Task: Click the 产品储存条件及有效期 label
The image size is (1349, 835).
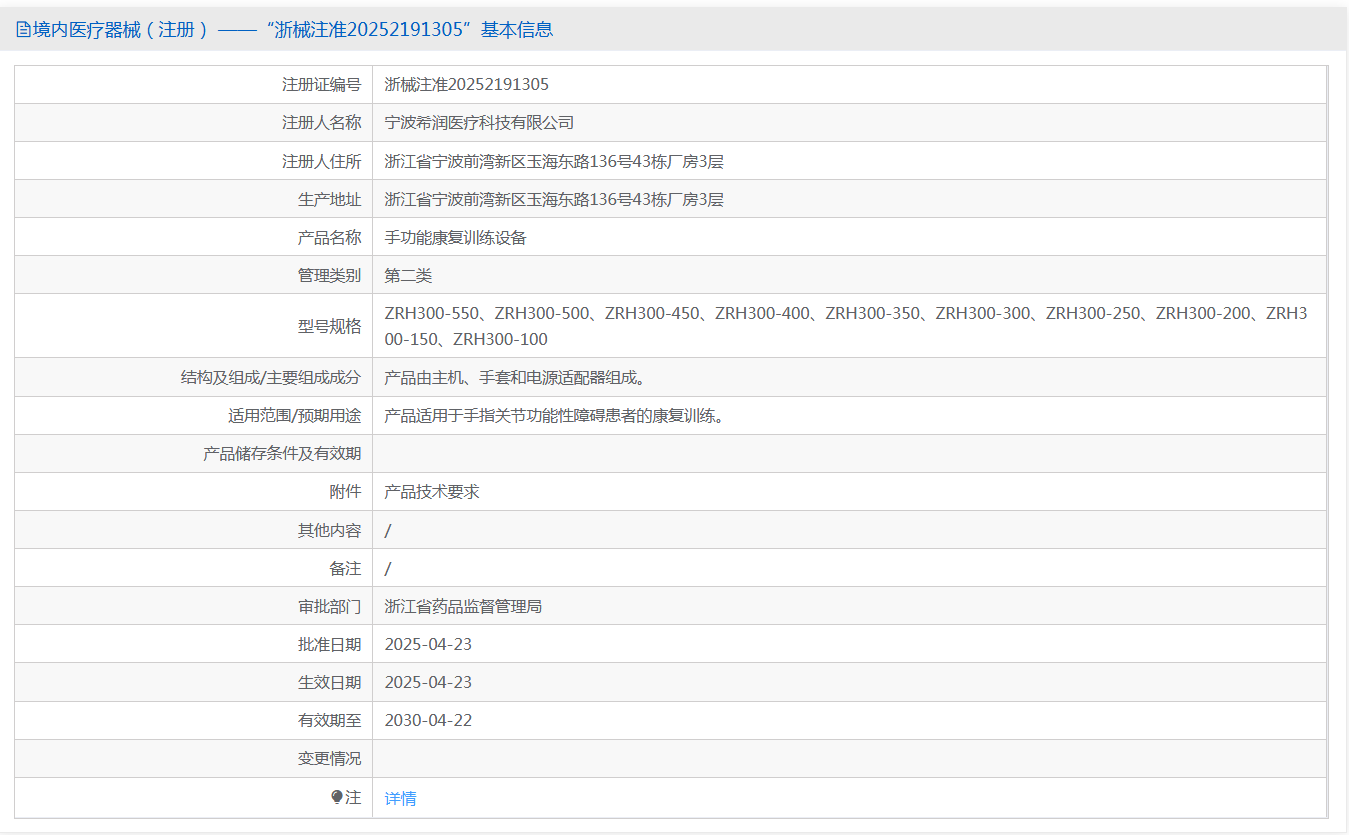Action: (x=282, y=454)
